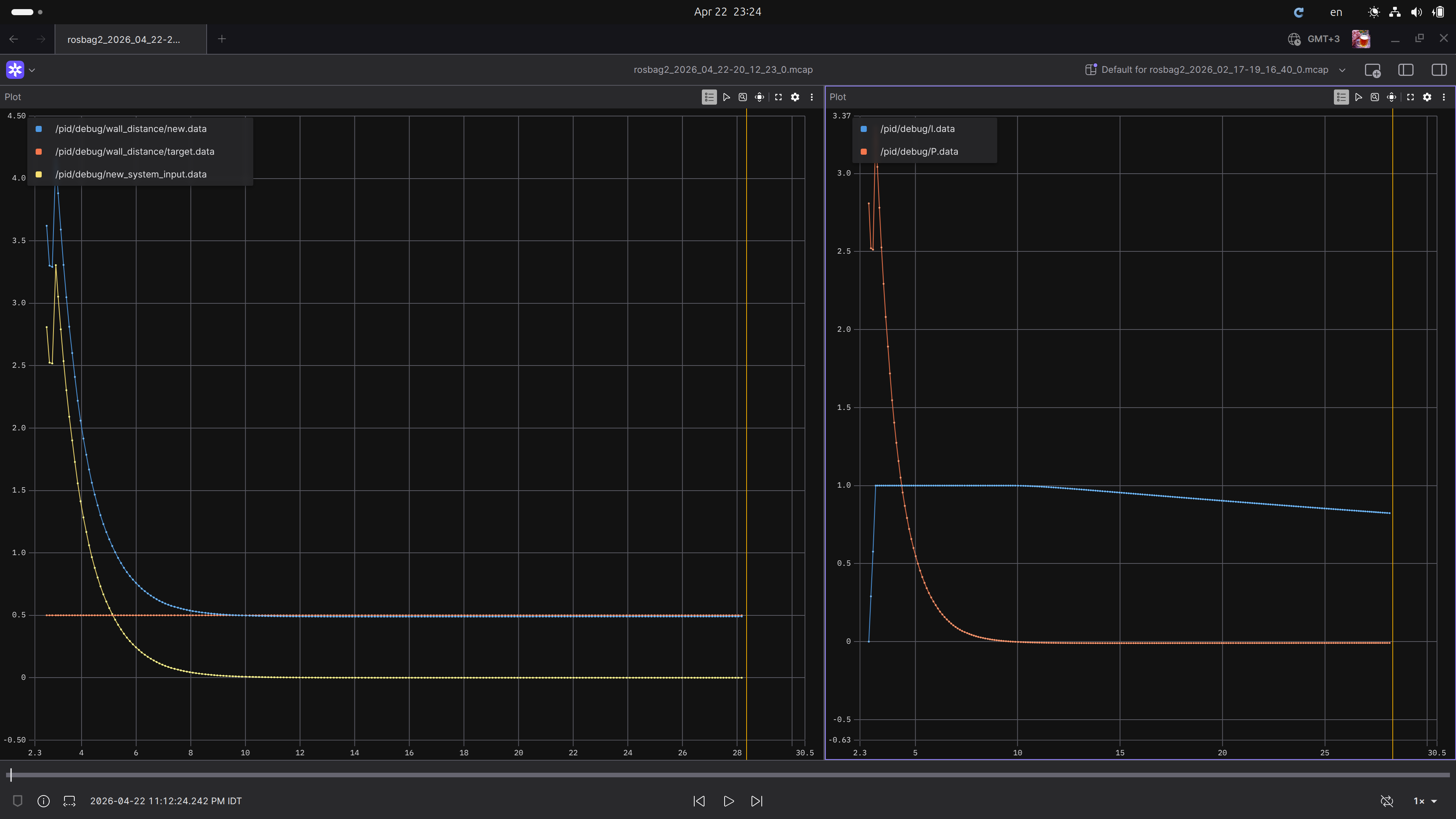Open the 1x playback speed dropdown

[1423, 801]
